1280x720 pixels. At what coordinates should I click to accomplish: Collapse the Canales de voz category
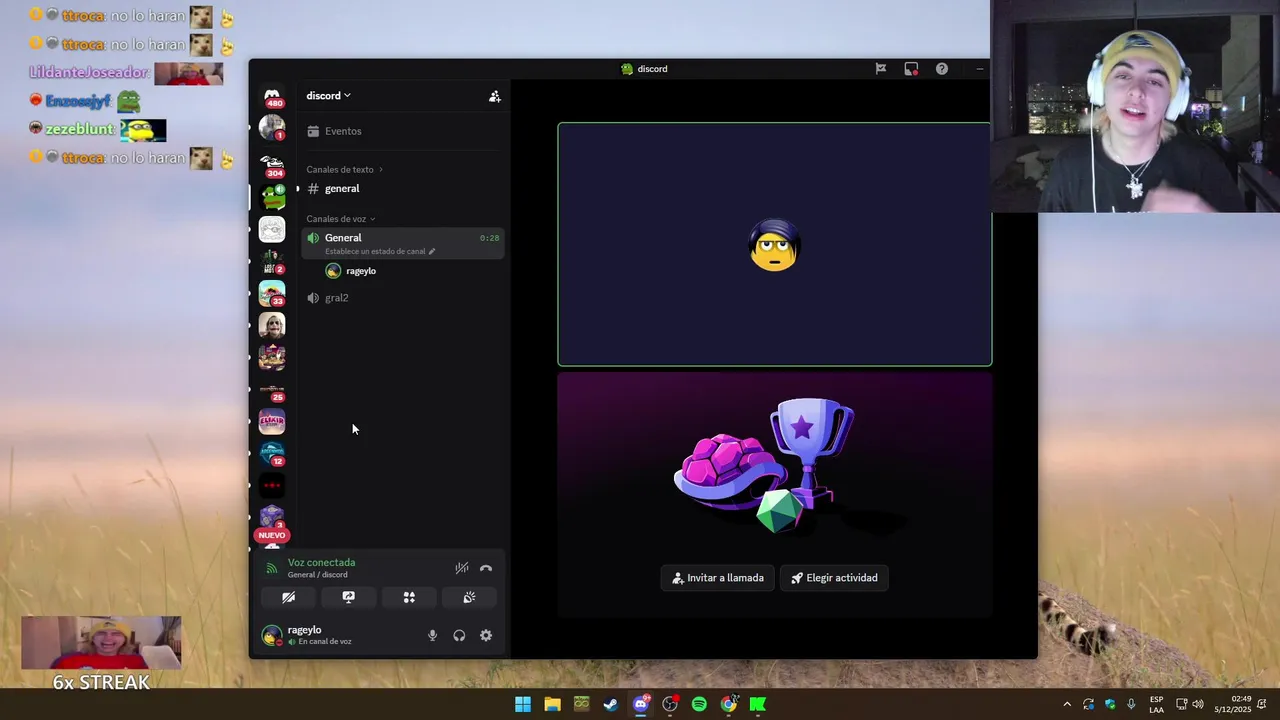pyautogui.click(x=341, y=219)
